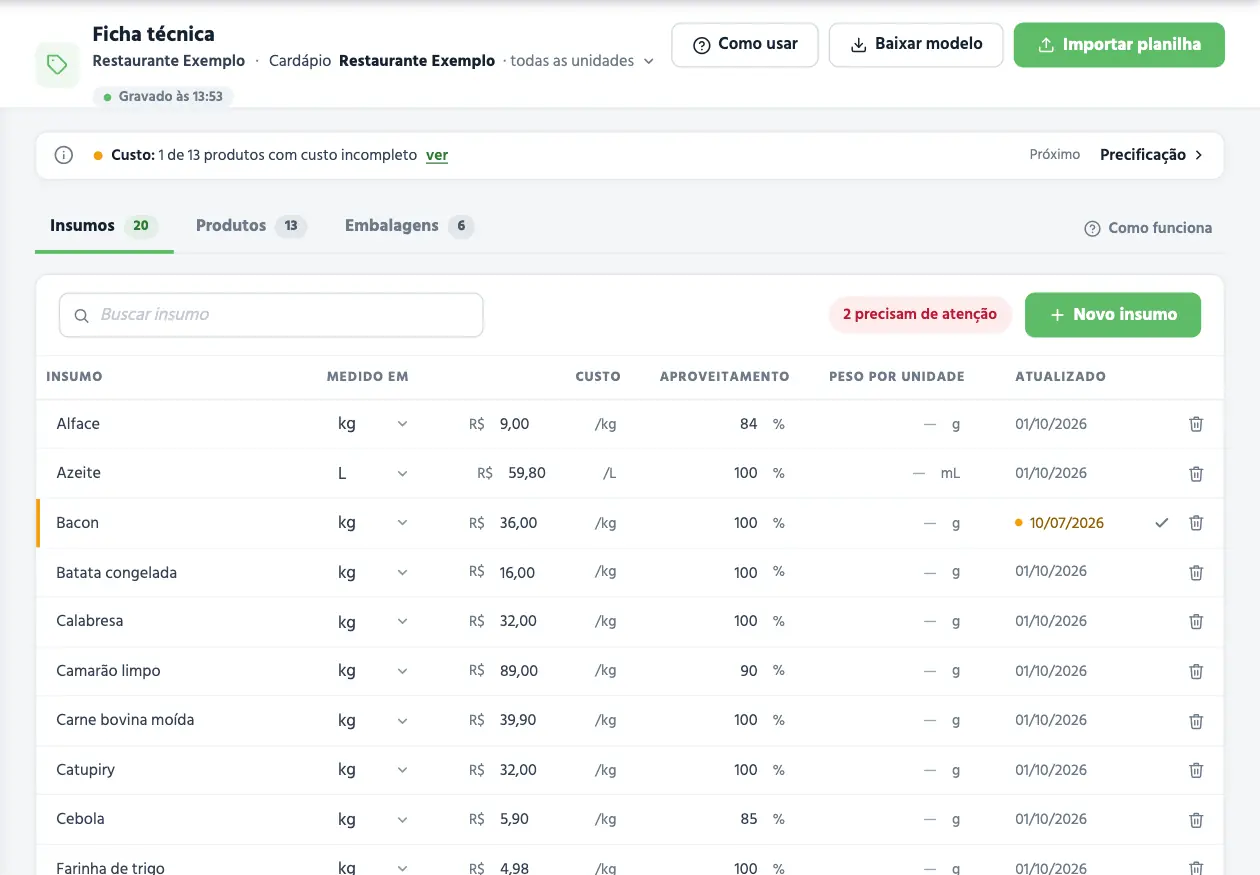
Task: Open the Como funciona help link
Action: [x=1148, y=228]
